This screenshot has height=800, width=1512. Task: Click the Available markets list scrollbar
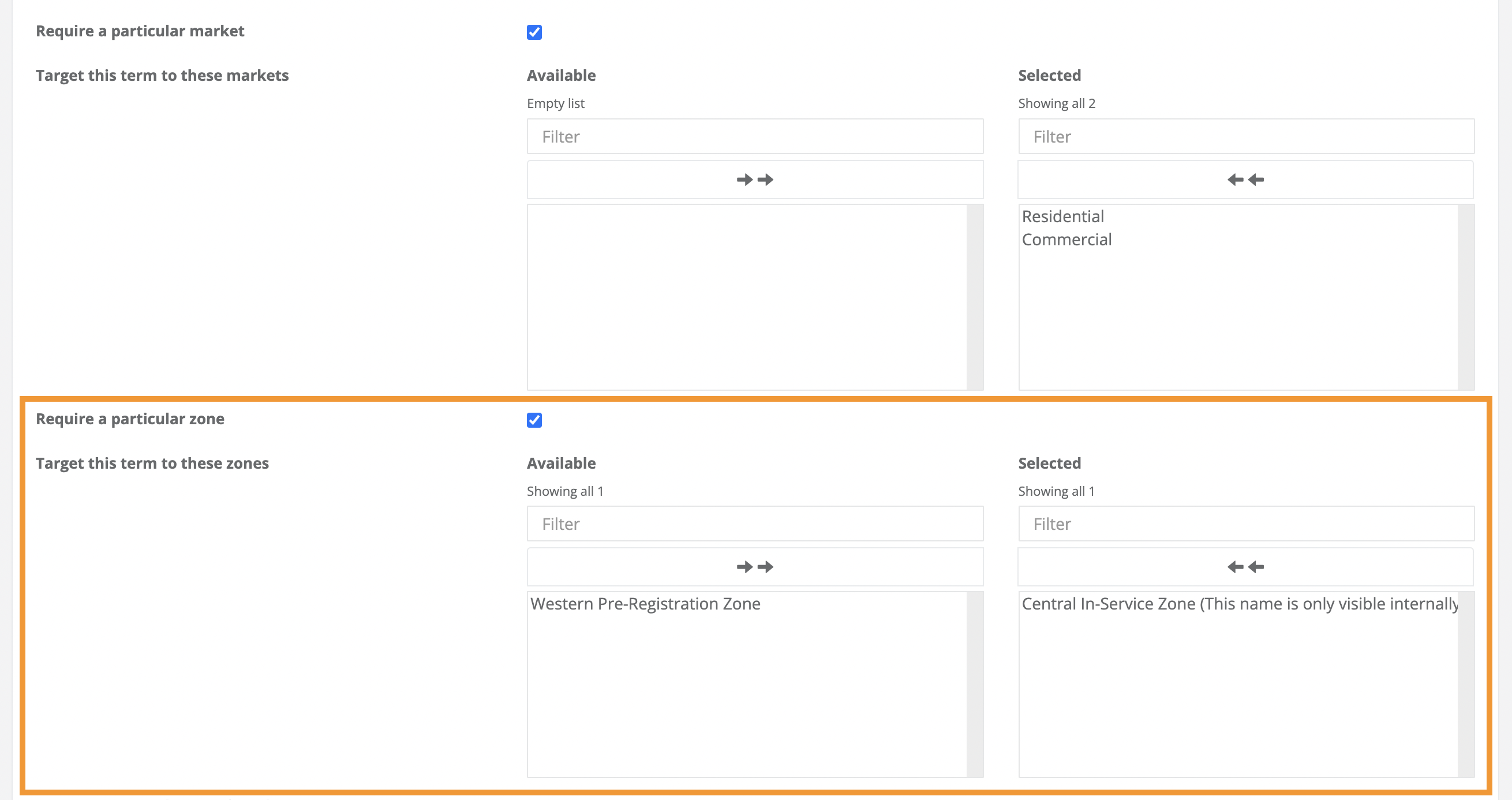(x=975, y=297)
